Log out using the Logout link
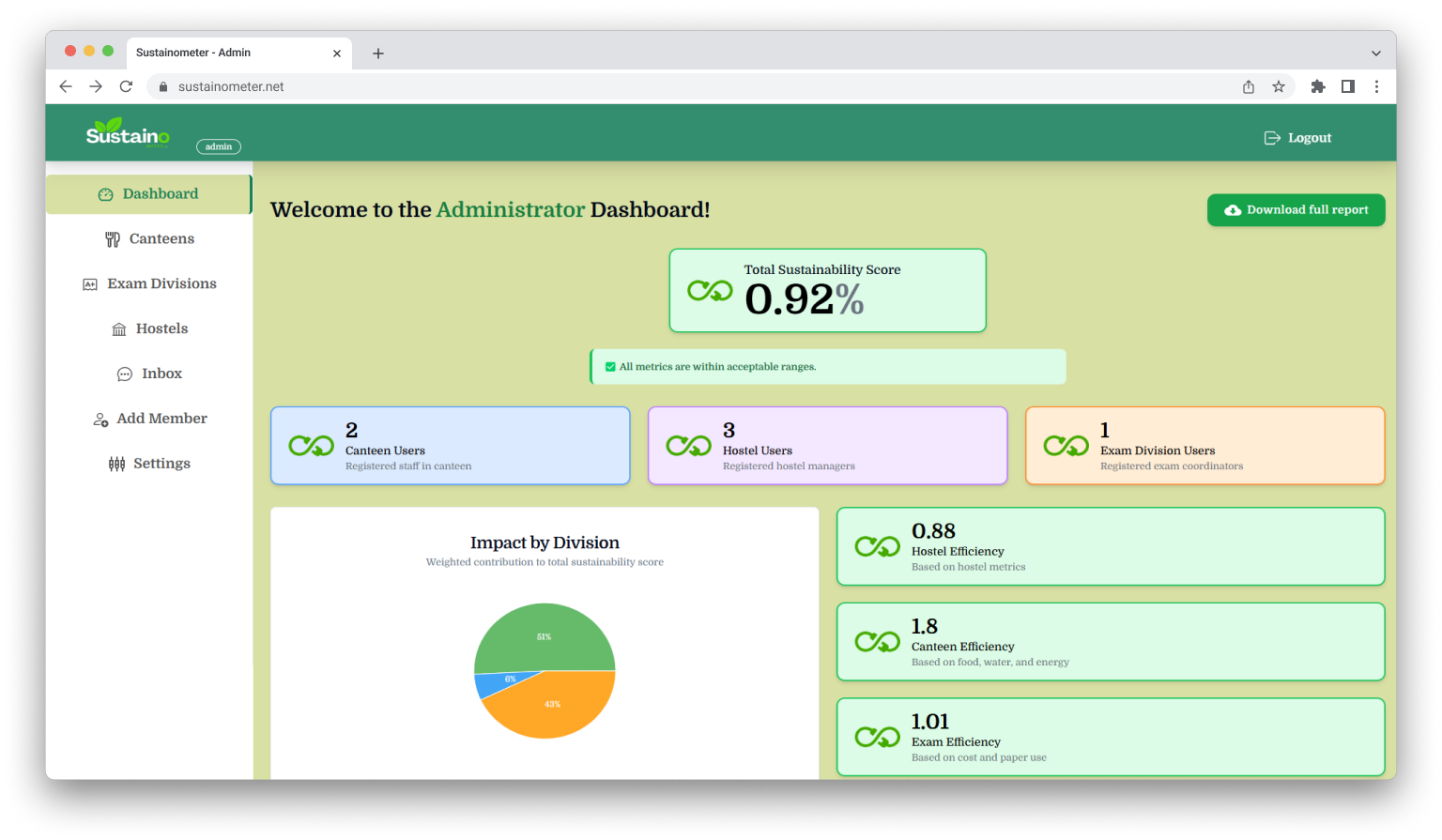The width and height of the screenshot is (1442, 840). pos(1297,138)
